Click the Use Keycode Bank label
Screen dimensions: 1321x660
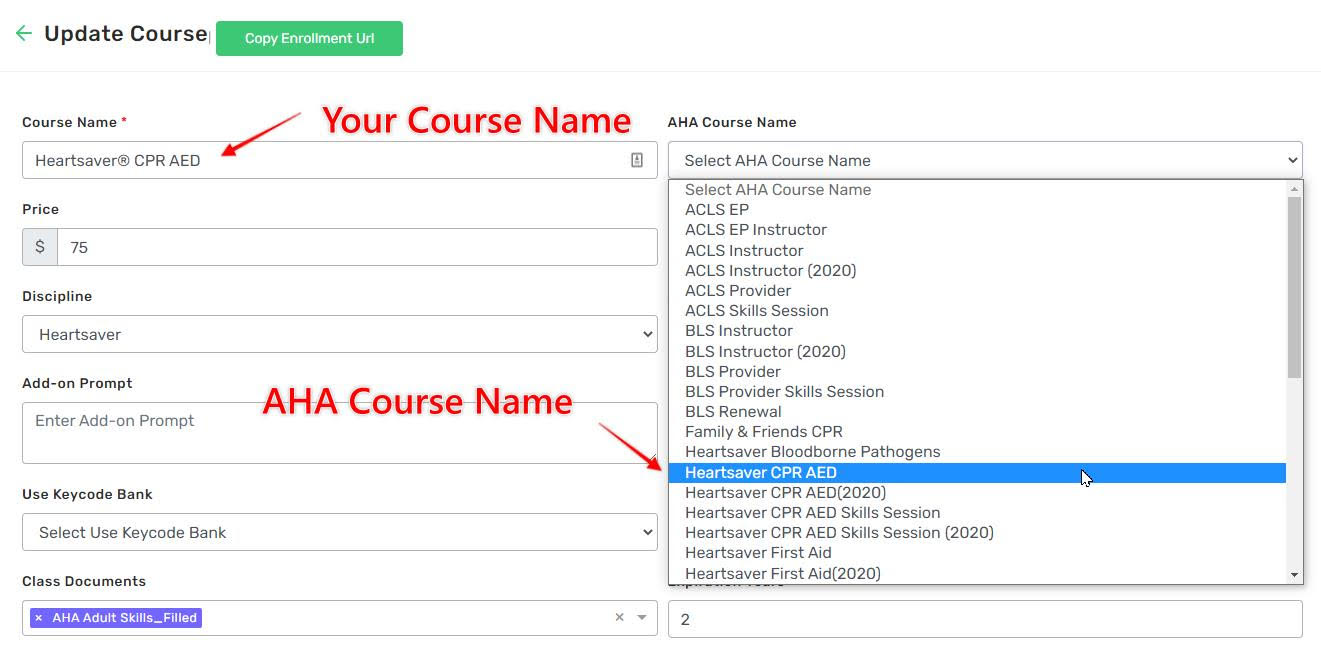tap(87, 494)
